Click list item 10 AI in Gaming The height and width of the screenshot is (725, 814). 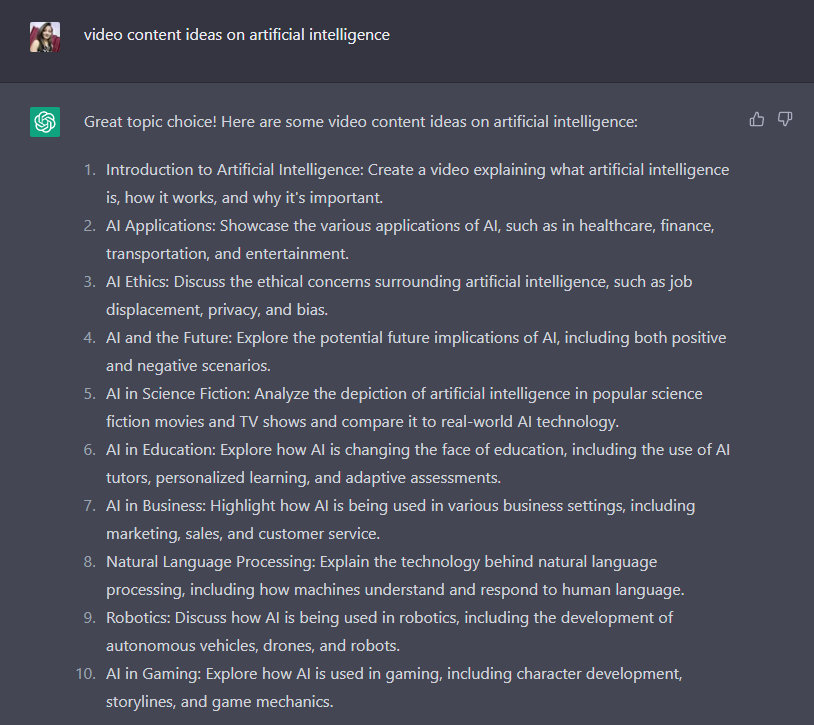[394, 688]
